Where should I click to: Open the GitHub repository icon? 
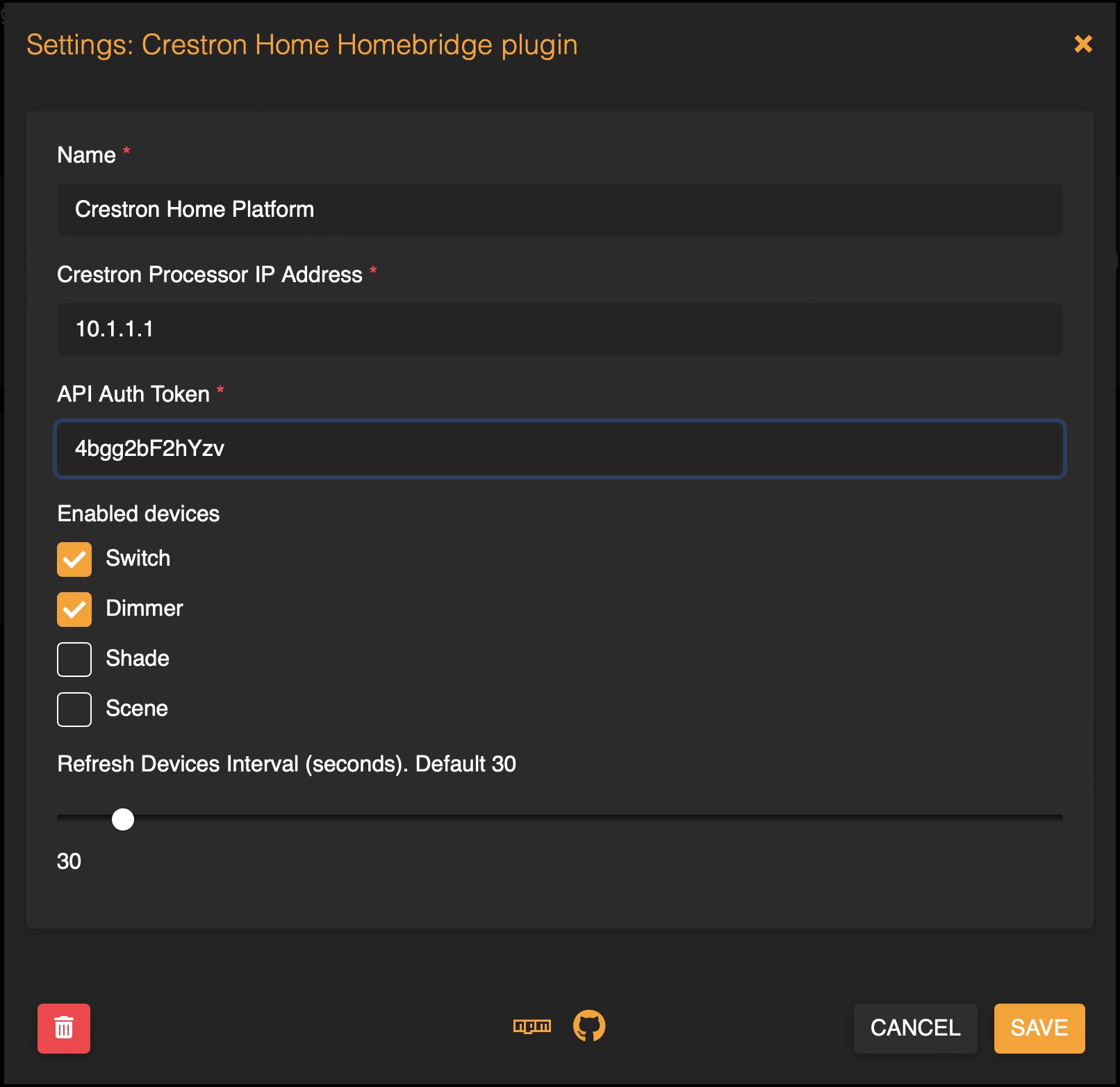[589, 1026]
